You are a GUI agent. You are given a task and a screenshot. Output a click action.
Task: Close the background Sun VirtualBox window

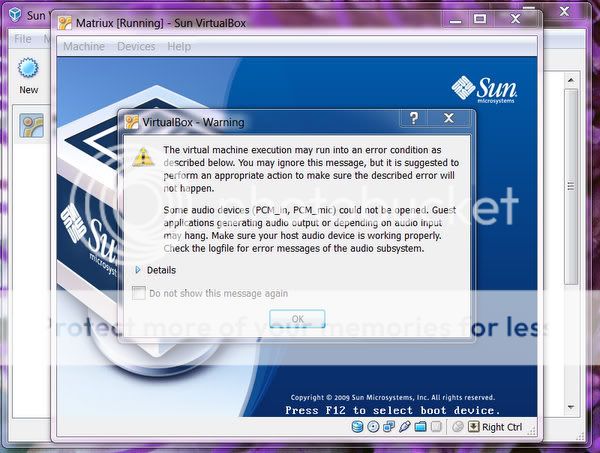(x=564, y=11)
